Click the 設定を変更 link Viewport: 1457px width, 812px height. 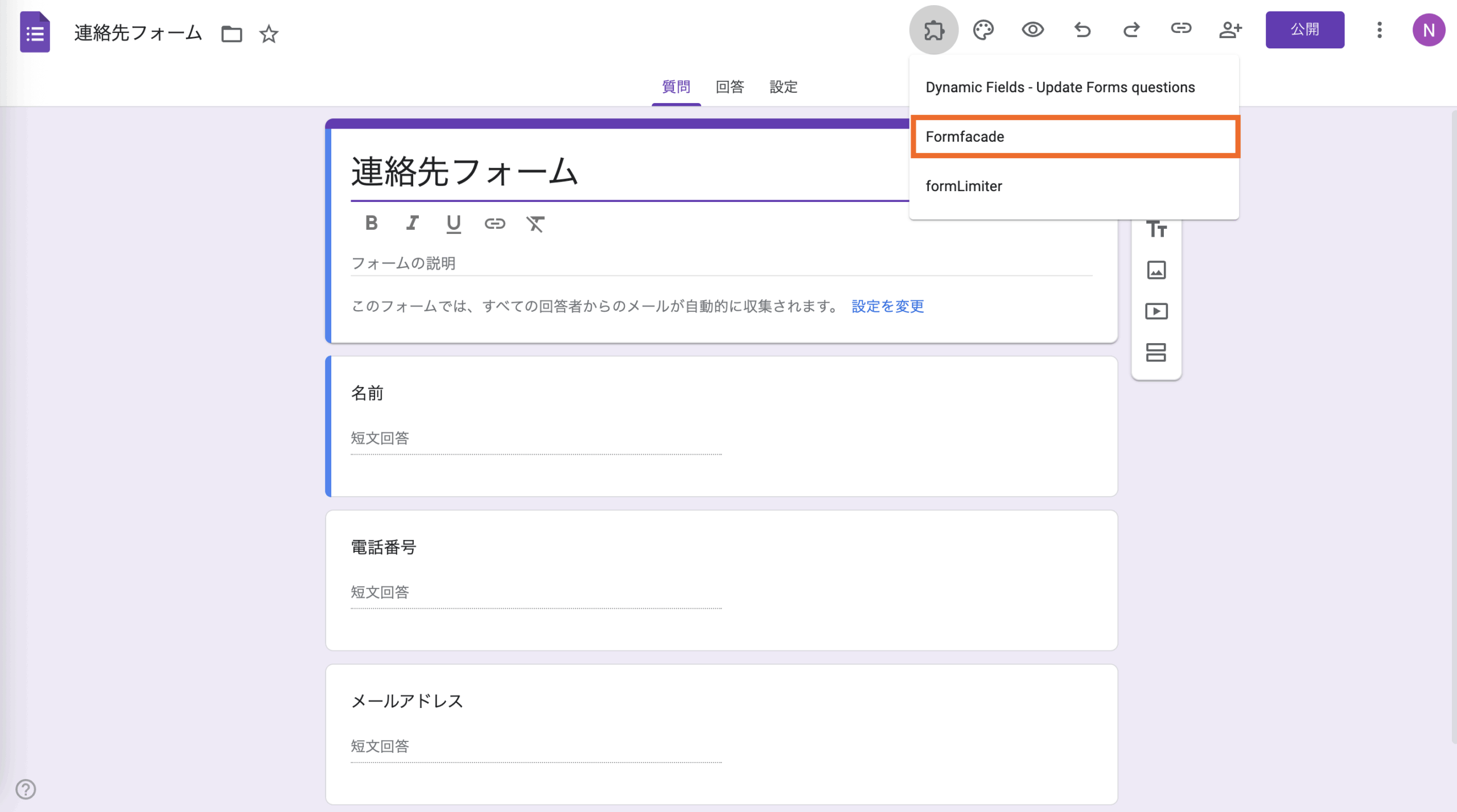pyautogui.click(x=887, y=306)
